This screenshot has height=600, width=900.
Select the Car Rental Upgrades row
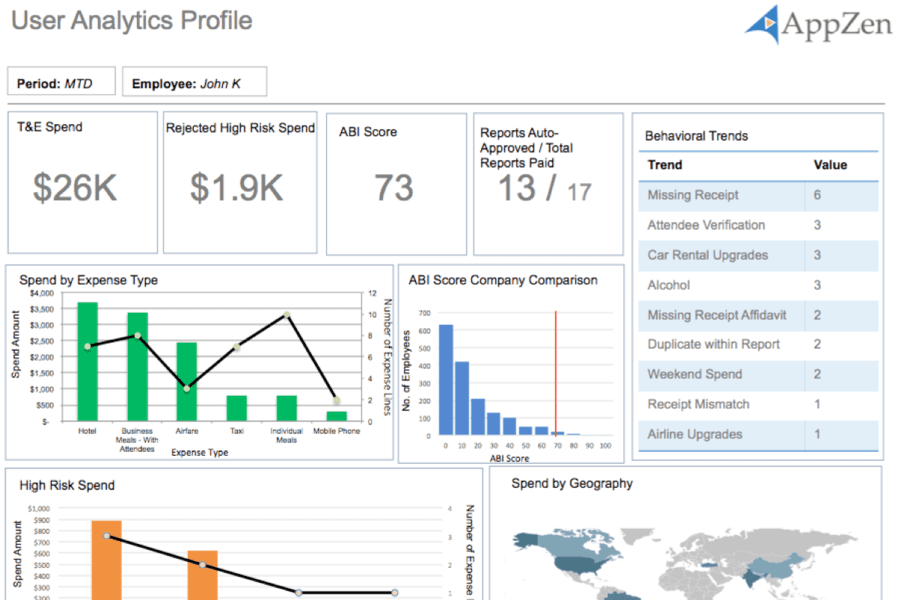tap(758, 255)
